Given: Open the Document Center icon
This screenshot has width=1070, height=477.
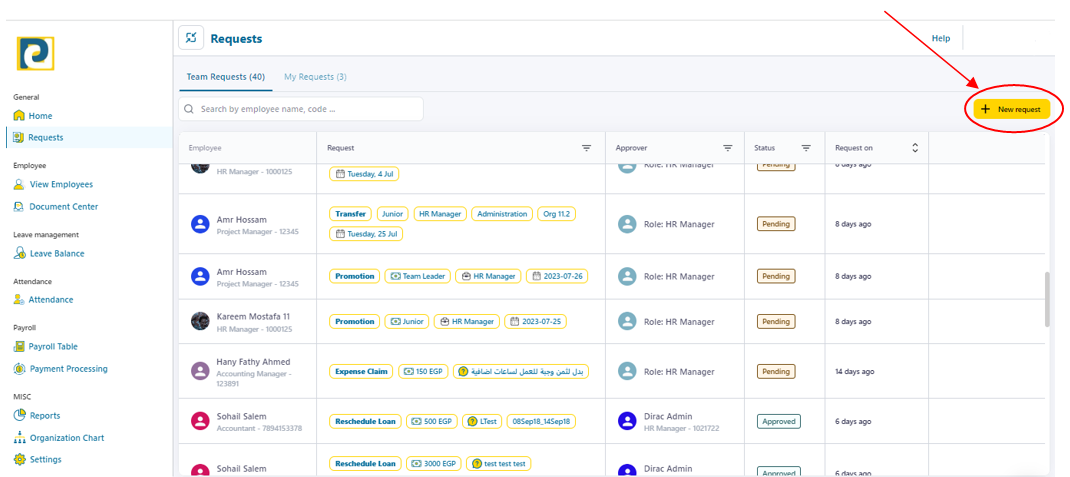Looking at the screenshot, I should point(19,207).
